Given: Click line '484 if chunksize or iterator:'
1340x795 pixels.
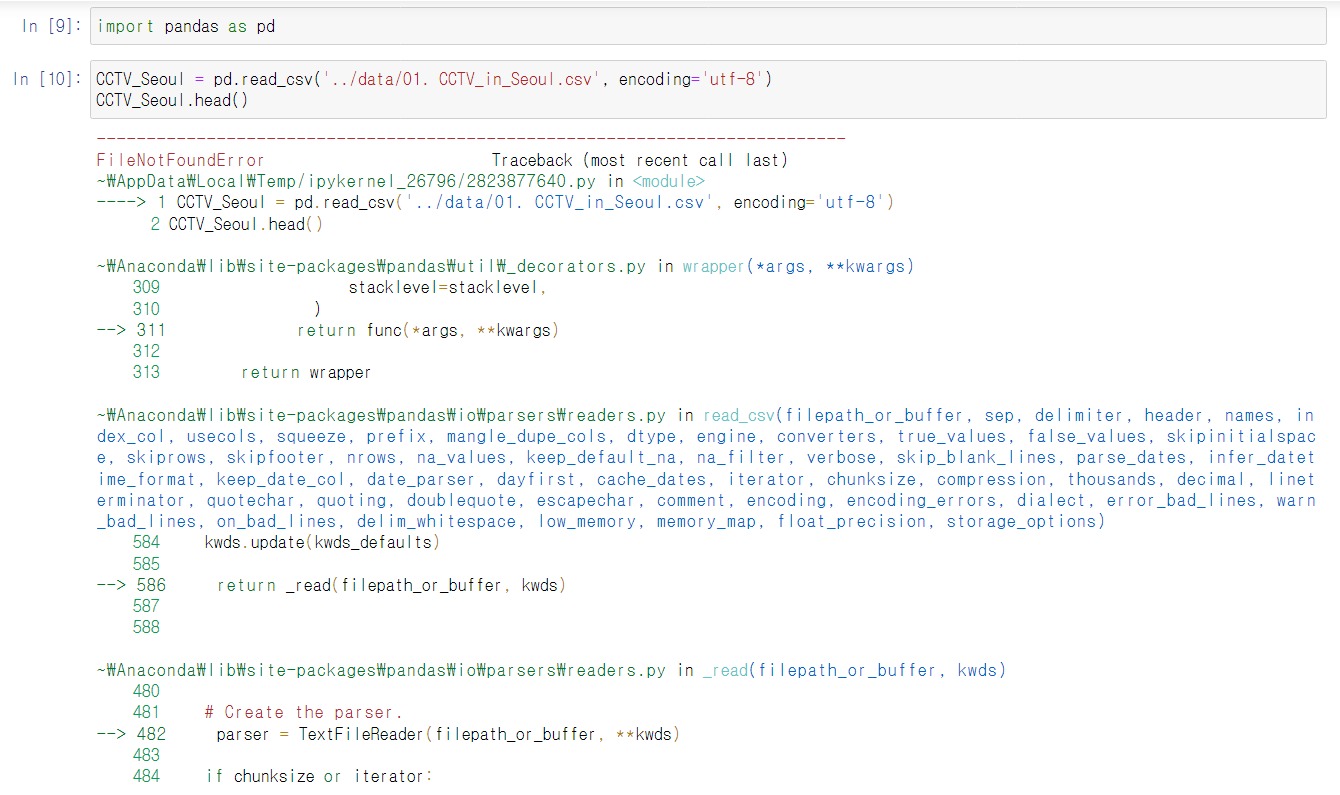Looking at the screenshot, I should pos(283,777).
